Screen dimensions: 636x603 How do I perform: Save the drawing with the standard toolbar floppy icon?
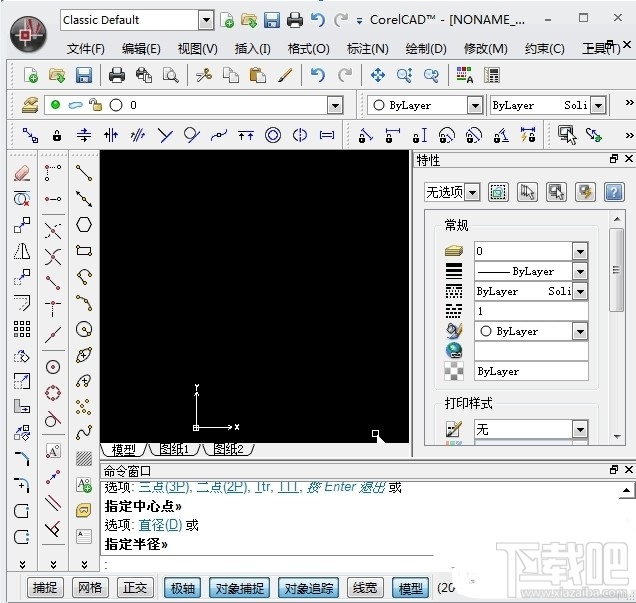pos(84,75)
